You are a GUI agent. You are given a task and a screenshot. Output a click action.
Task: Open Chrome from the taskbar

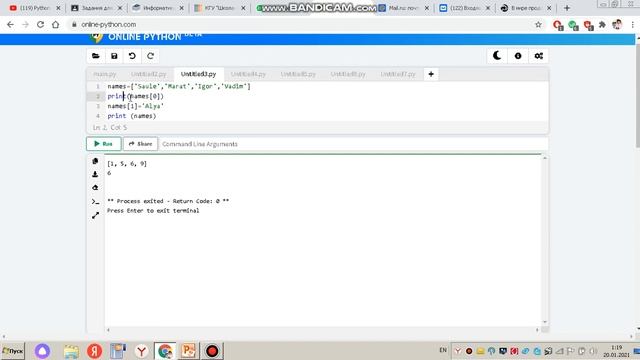(165, 351)
